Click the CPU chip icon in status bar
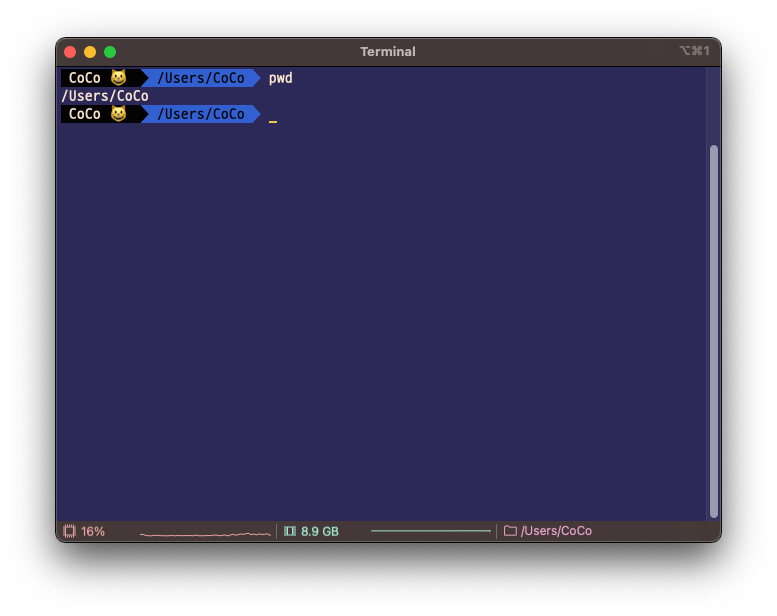This screenshot has height=616, width=777. (x=69, y=531)
